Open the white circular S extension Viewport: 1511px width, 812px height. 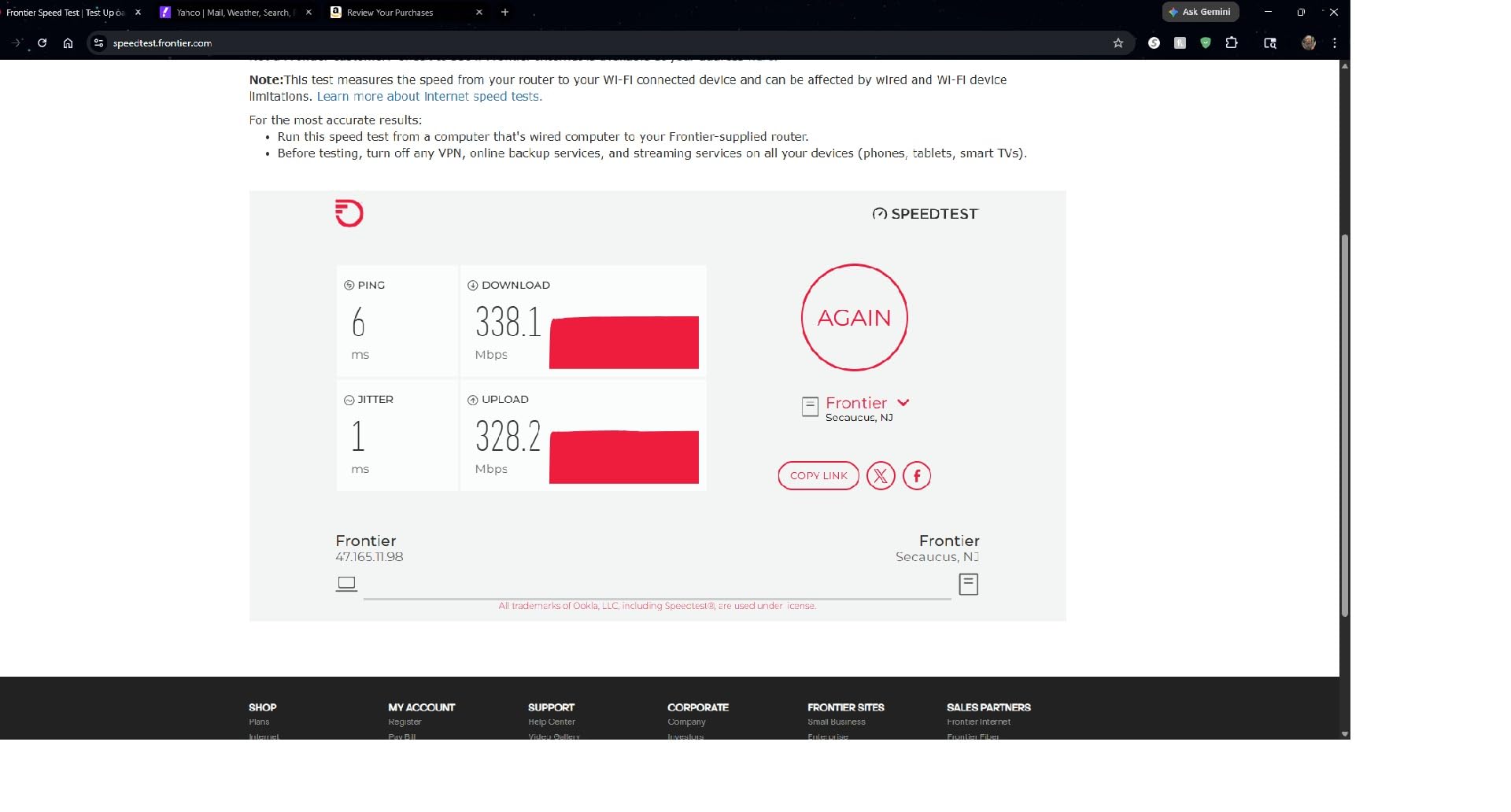click(x=1154, y=43)
